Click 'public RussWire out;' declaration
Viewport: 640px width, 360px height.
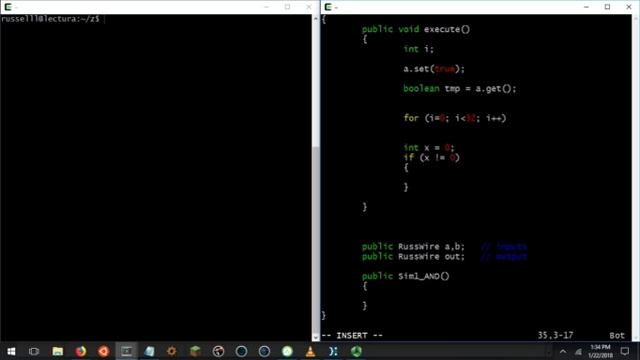pos(413,256)
